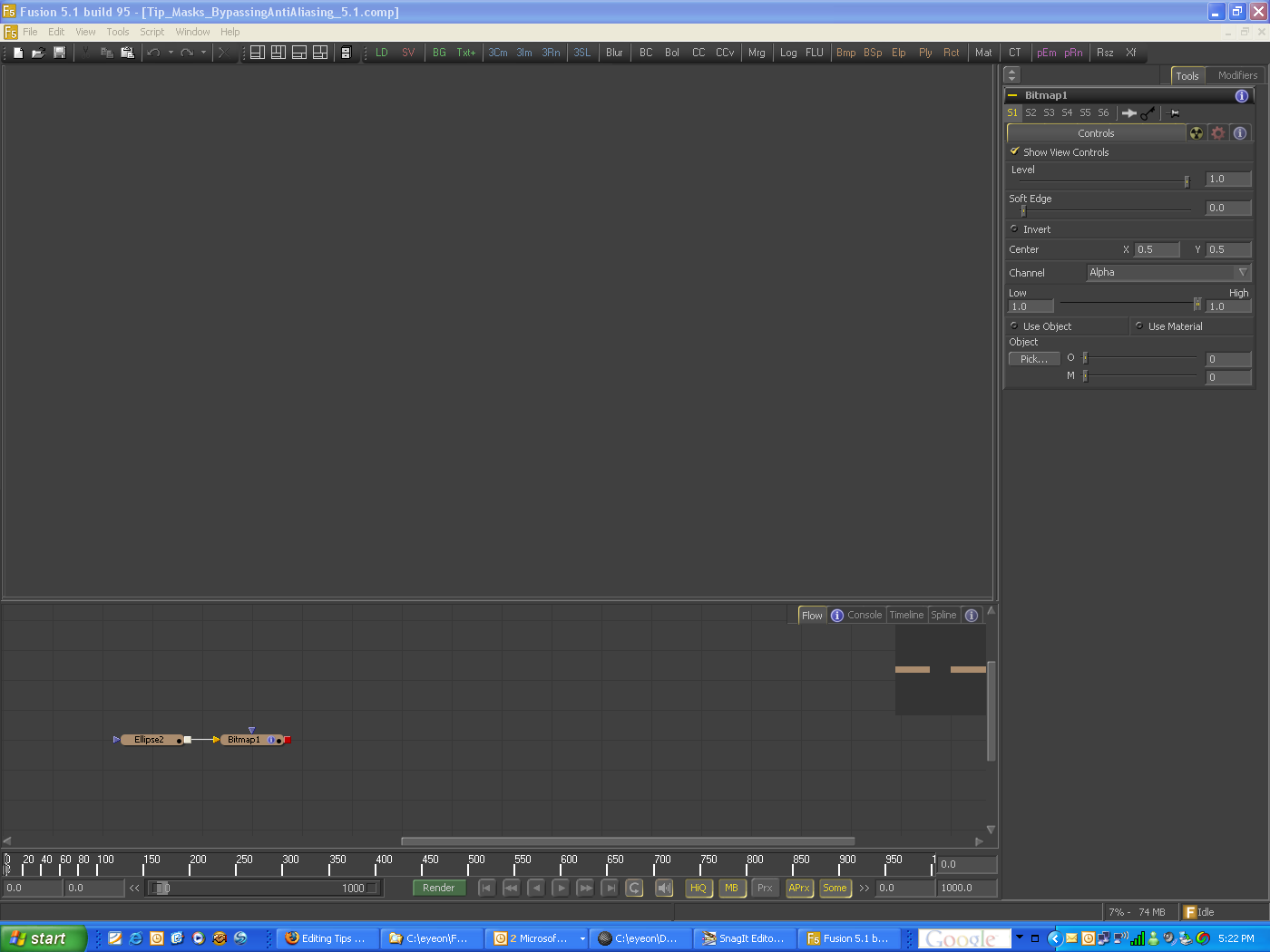Jump to the first frame button

tap(486, 889)
